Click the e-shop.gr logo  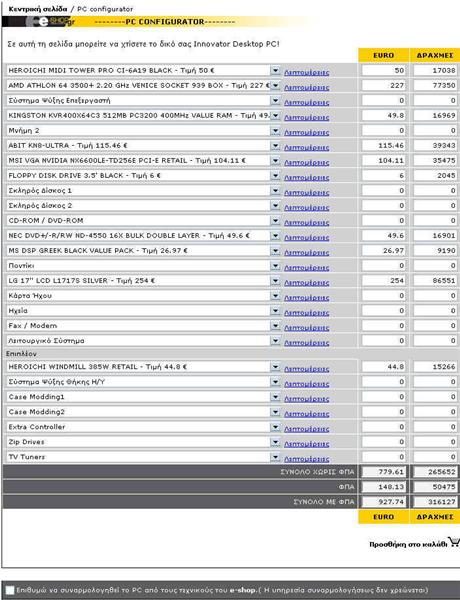click(x=50, y=21)
